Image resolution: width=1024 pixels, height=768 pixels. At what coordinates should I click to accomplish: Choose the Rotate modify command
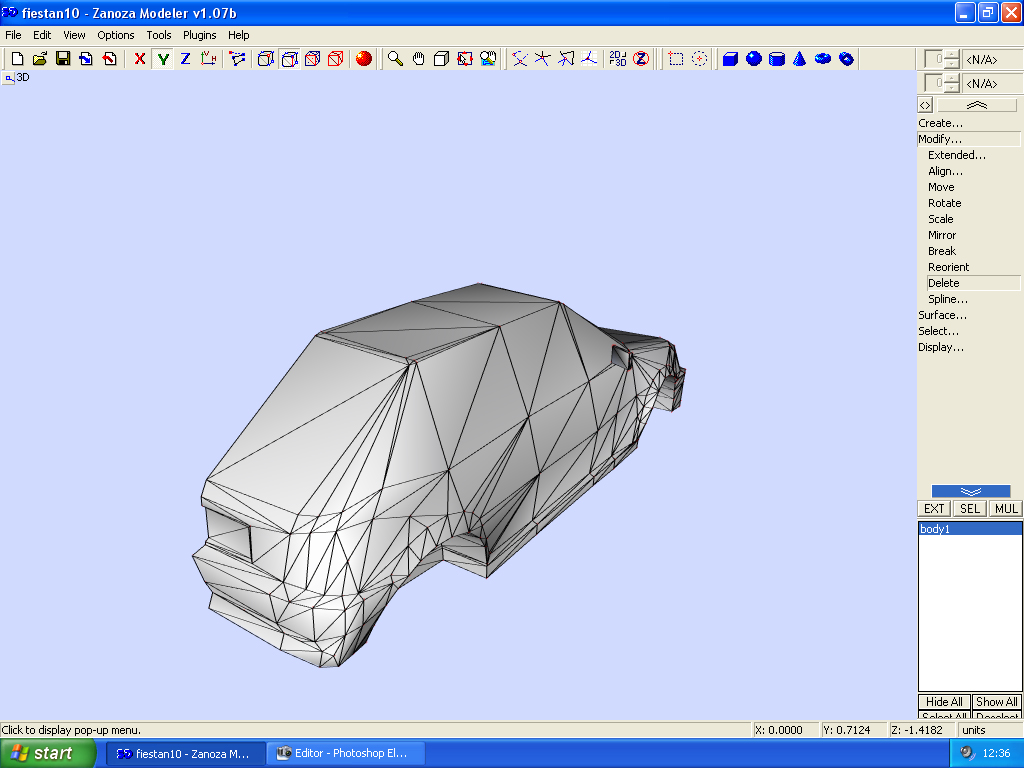pyautogui.click(x=944, y=203)
